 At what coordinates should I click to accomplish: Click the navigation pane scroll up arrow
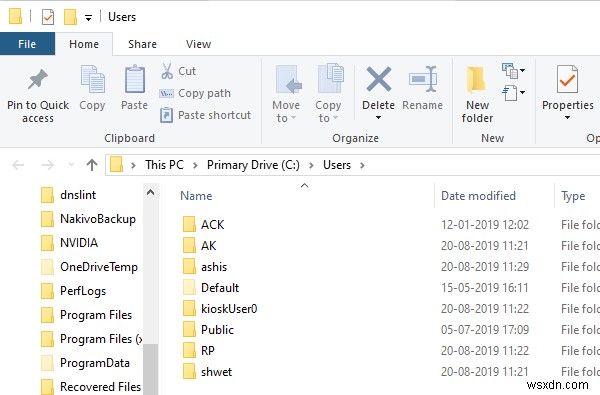pos(151,193)
